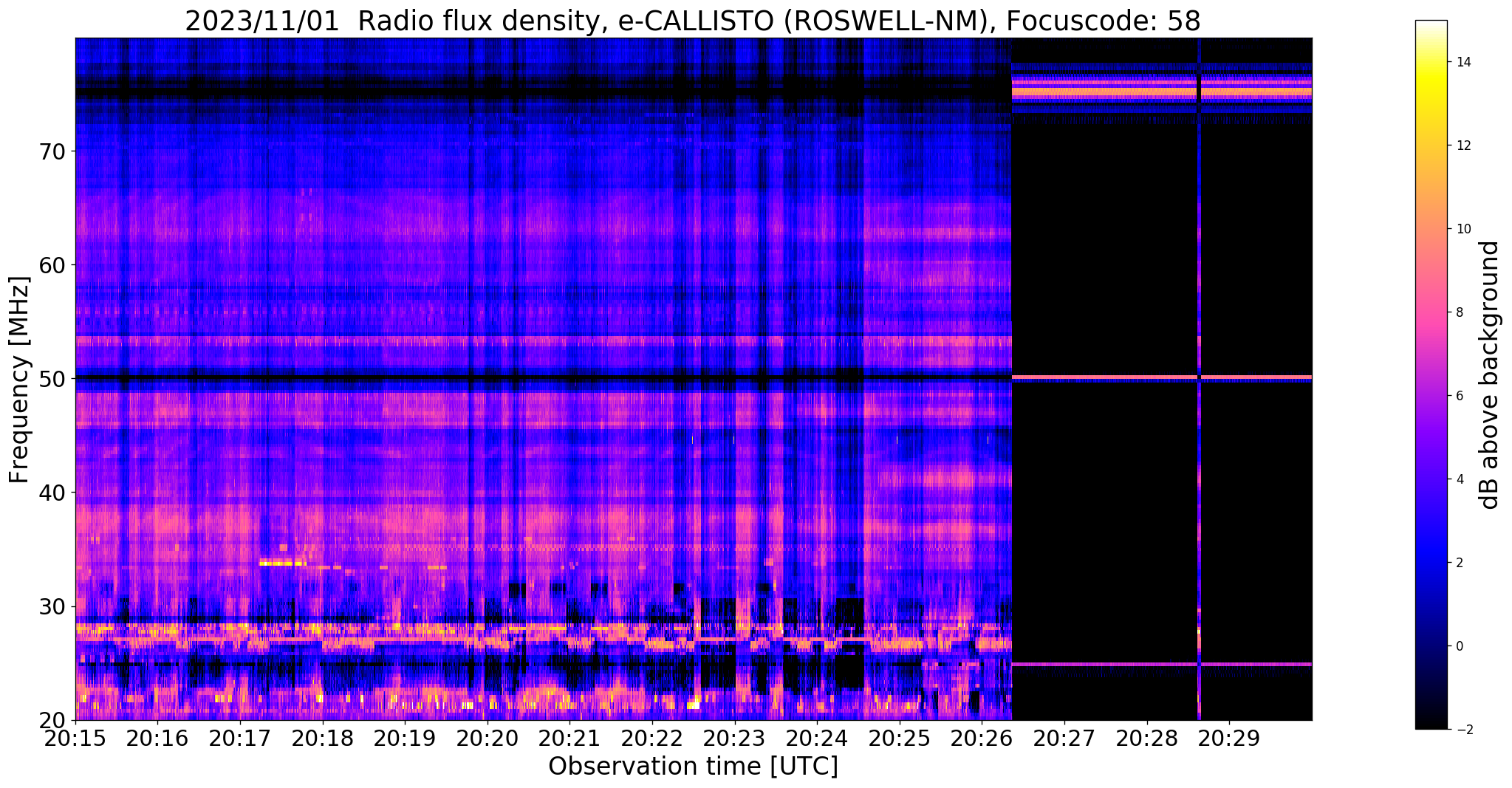Click the 20:24 time tick label
The image size is (1512, 788).
[817, 738]
